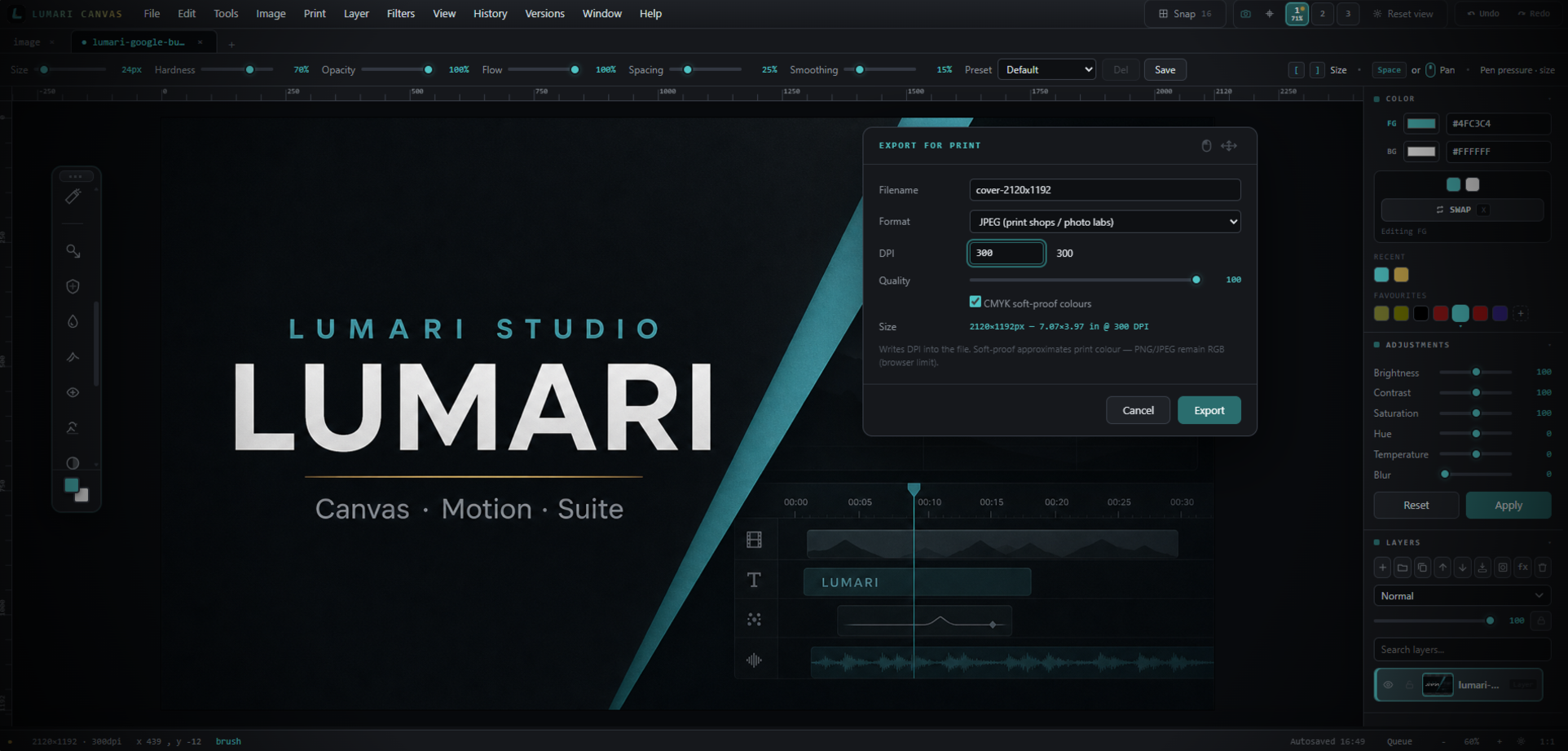The image size is (1568, 751).
Task: Move the layer up with the up-arrow icon
Action: (x=1442, y=568)
